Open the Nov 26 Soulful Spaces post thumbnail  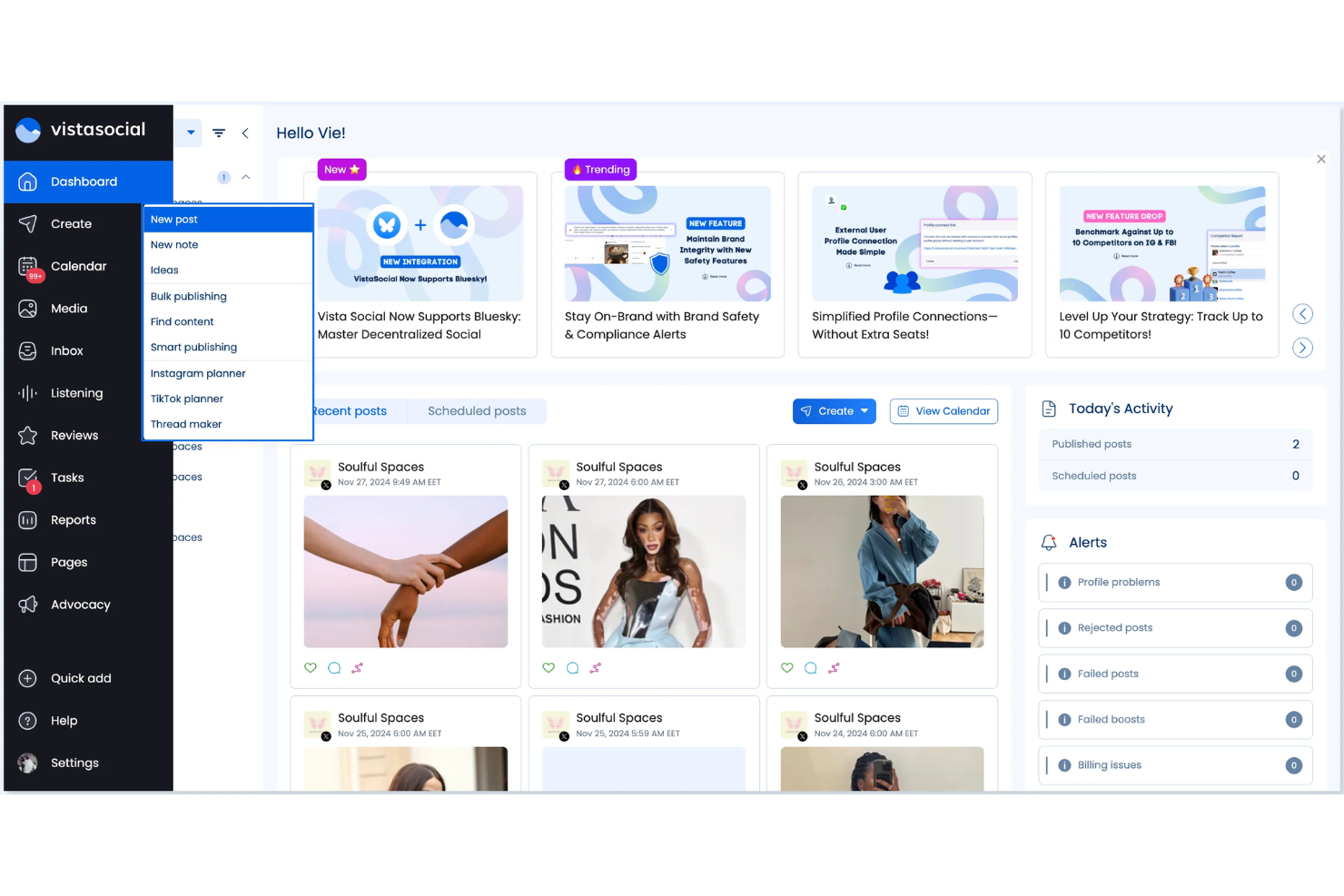click(881, 572)
